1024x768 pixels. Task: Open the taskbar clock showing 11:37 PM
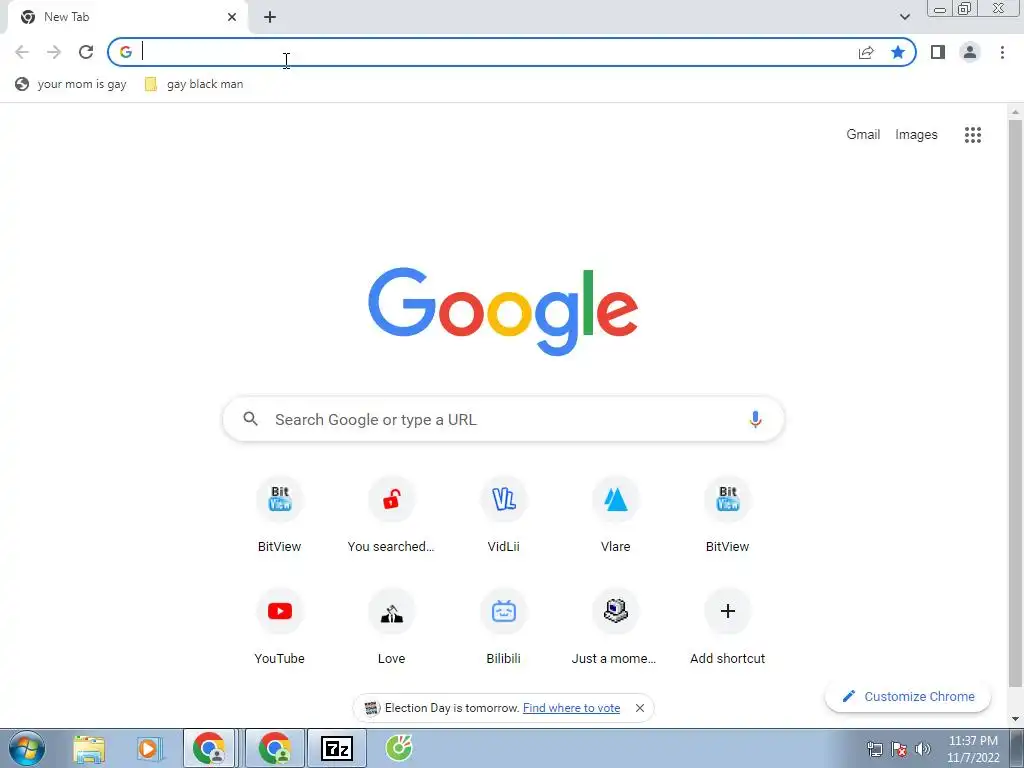point(973,749)
